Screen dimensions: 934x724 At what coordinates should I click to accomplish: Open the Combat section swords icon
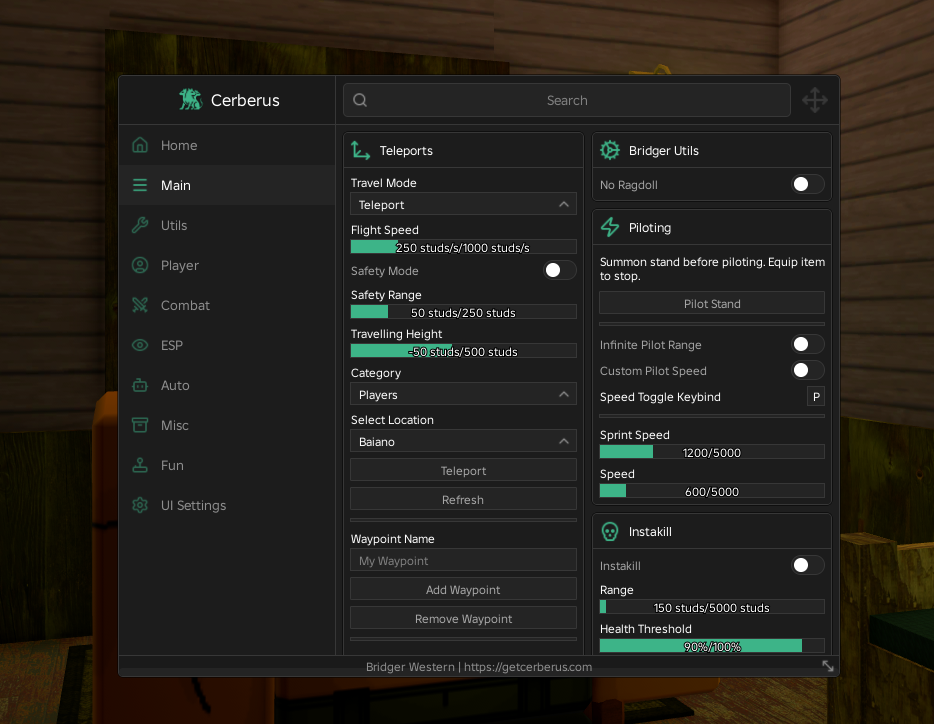(140, 305)
